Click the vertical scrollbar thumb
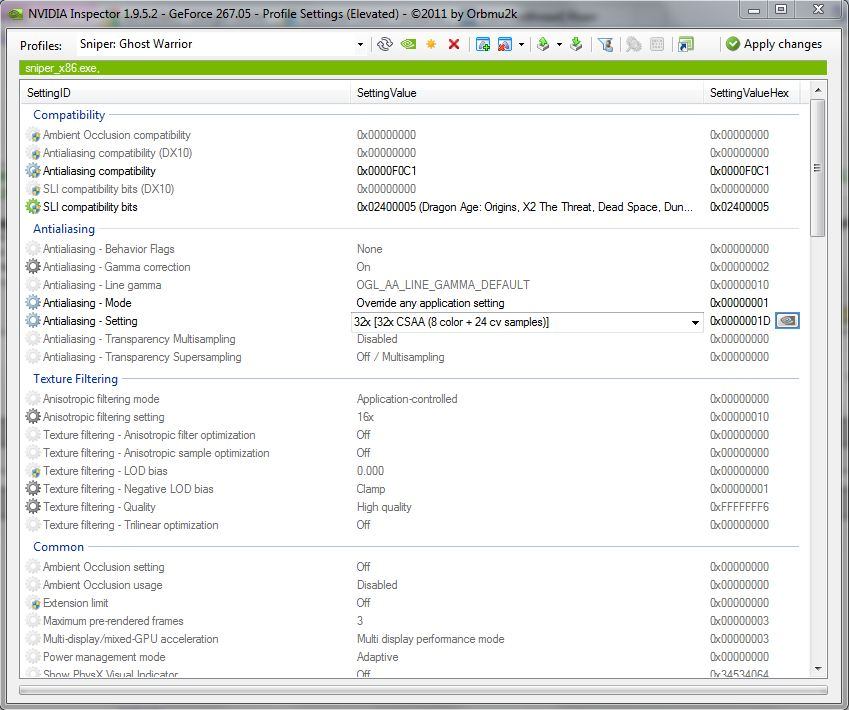Viewport: 849px width, 710px height. coord(818,167)
